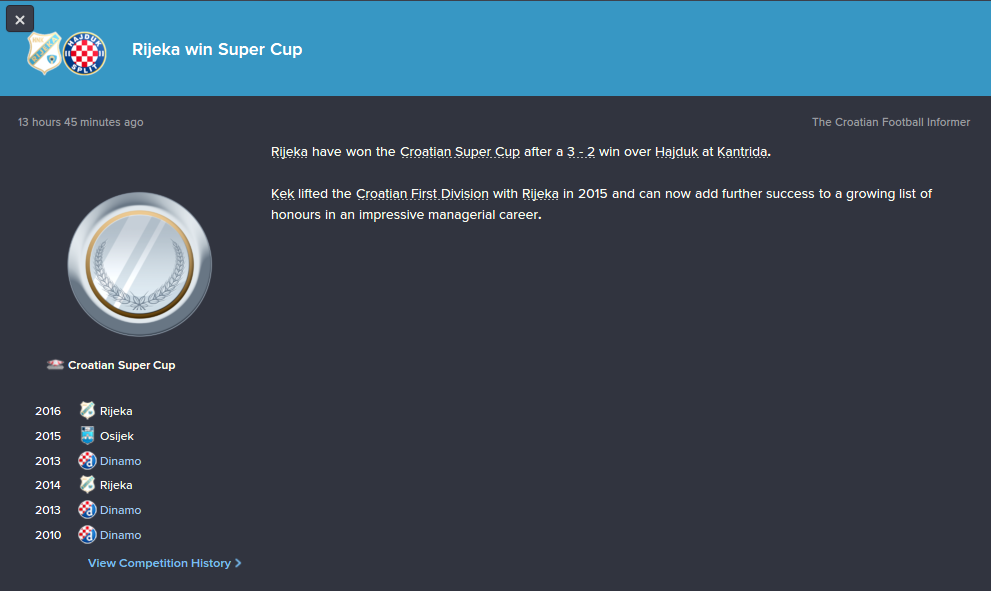Click the Osijek badge next to 2015

[87, 436]
